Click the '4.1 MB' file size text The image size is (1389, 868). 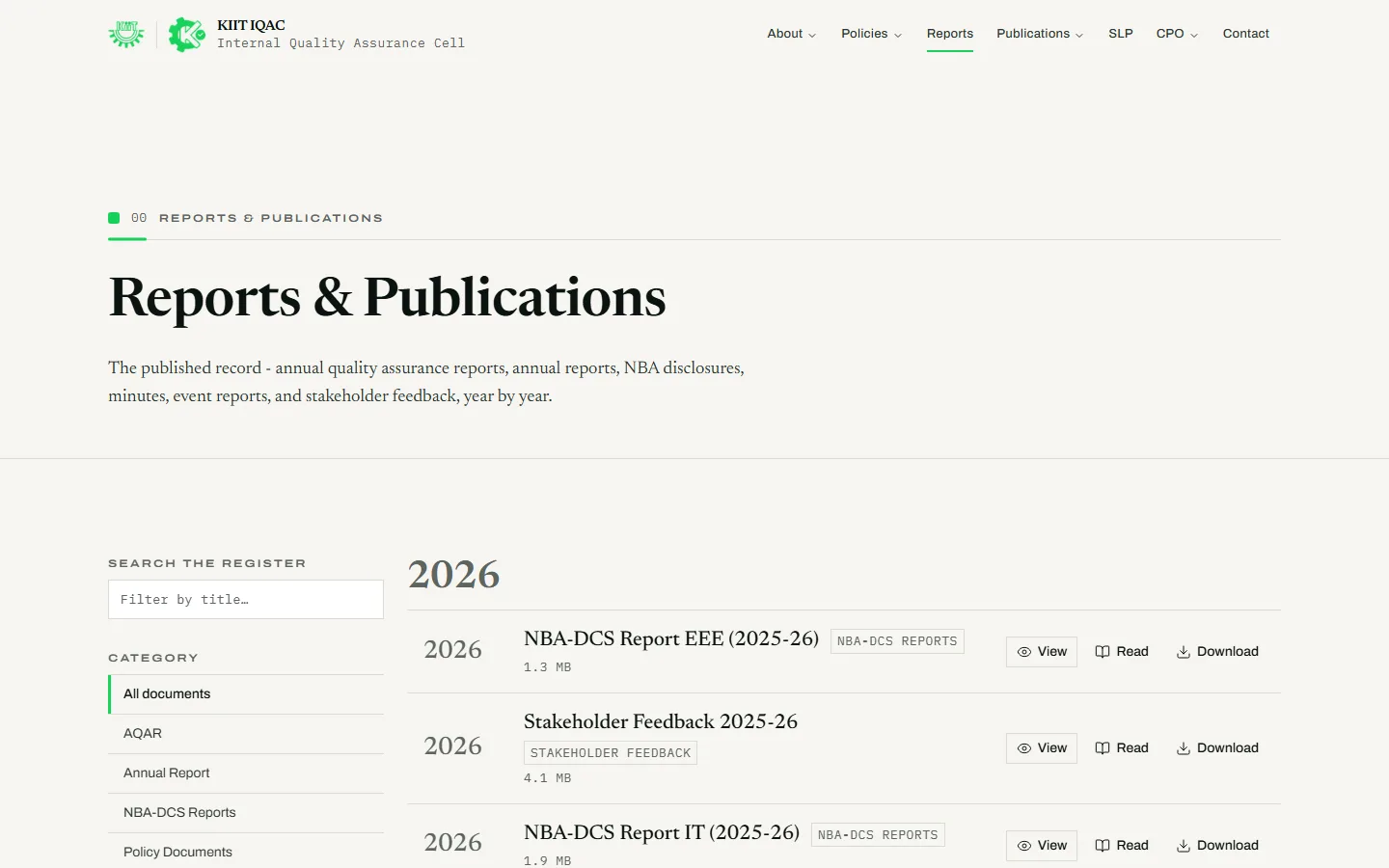click(548, 778)
